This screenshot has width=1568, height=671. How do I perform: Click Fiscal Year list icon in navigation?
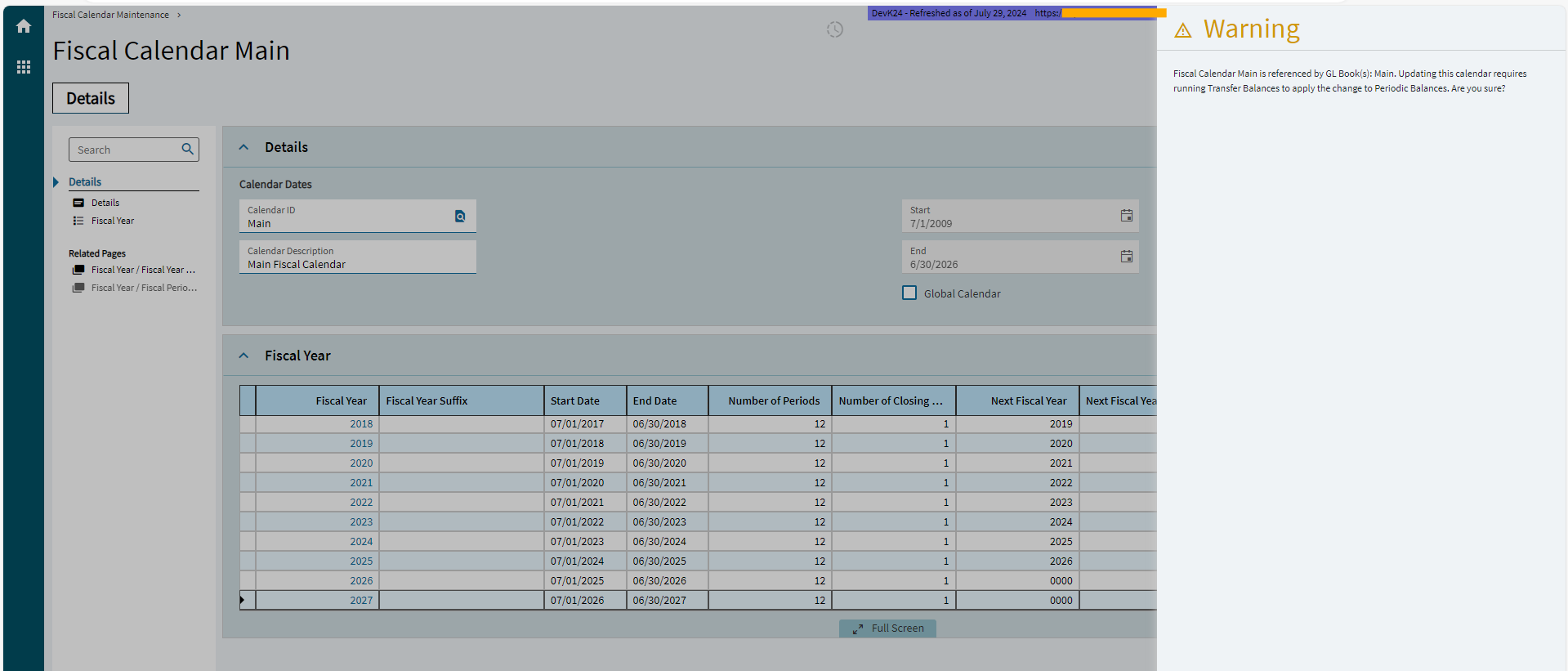click(x=78, y=221)
